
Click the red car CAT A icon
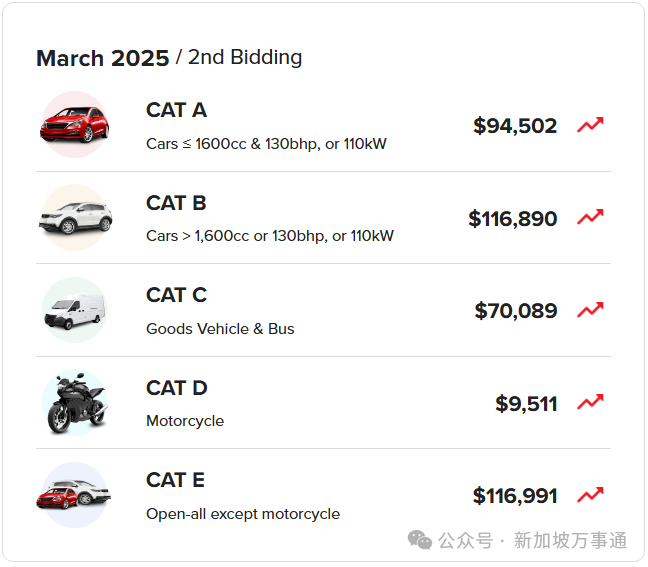click(x=74, y=125)
